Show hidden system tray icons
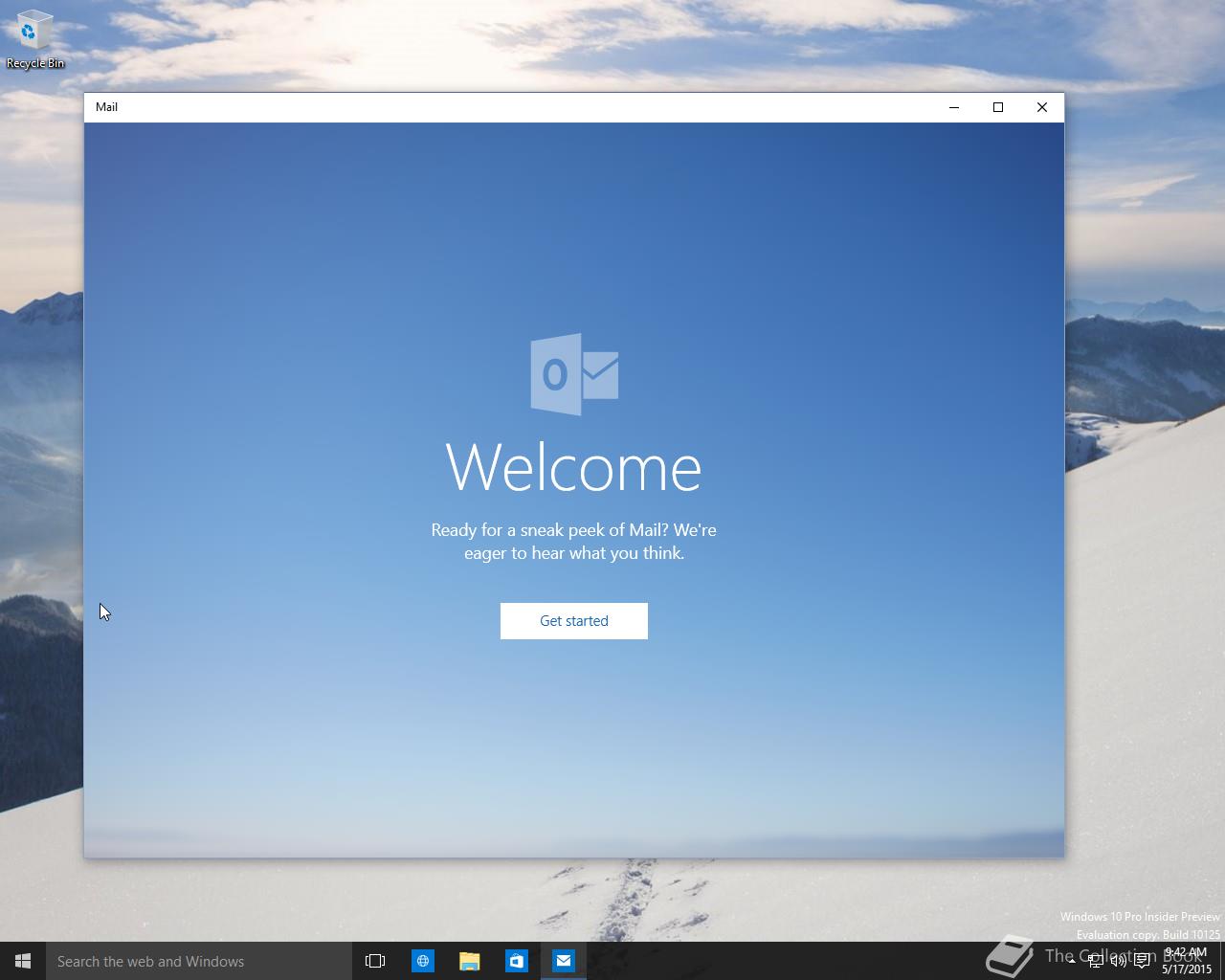Image resolution: width=1225 pixels, height=980 pixels. [x=1072, y=962]
